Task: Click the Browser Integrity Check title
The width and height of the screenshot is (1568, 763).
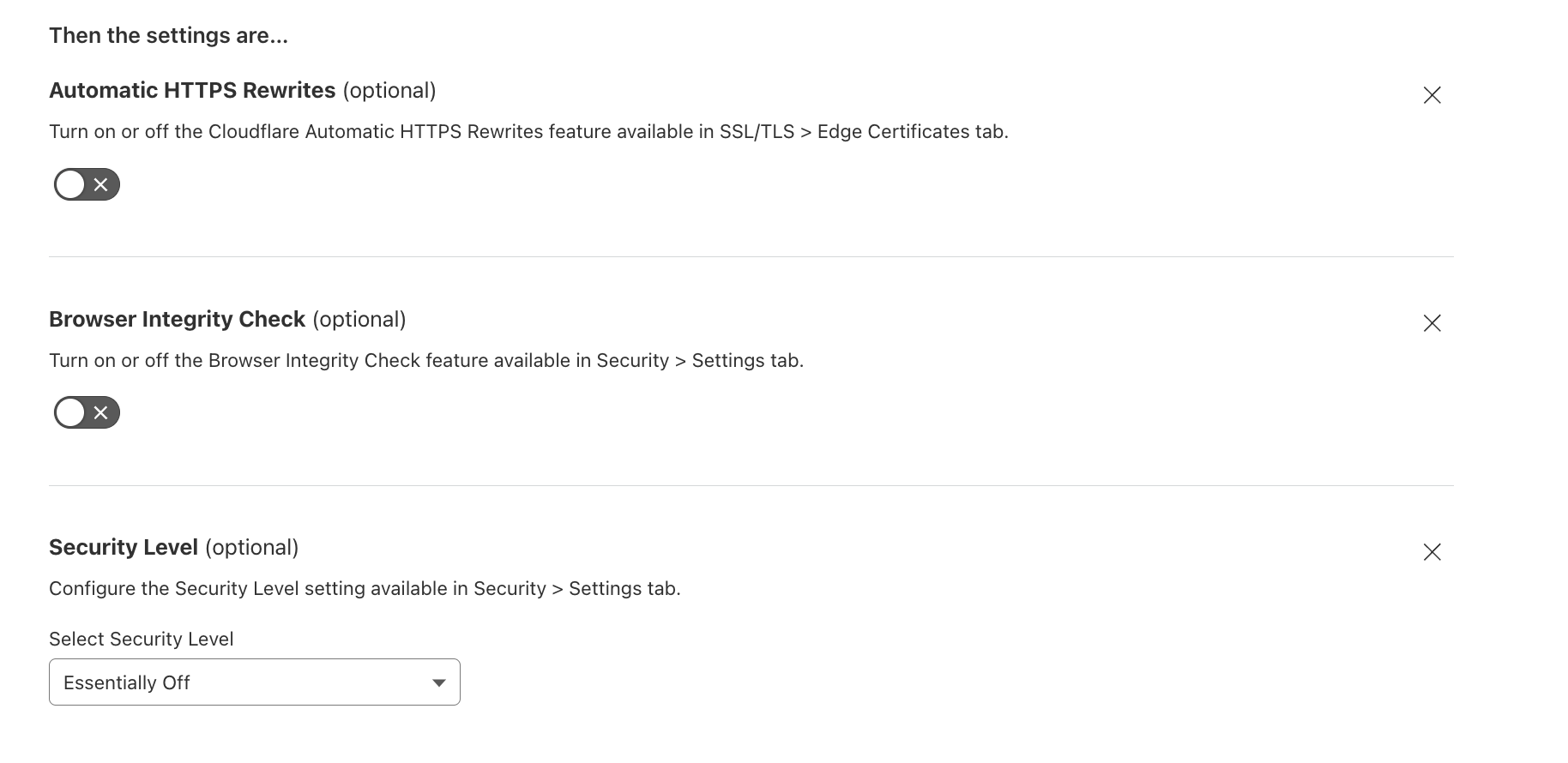Action: tap(177, 320)
